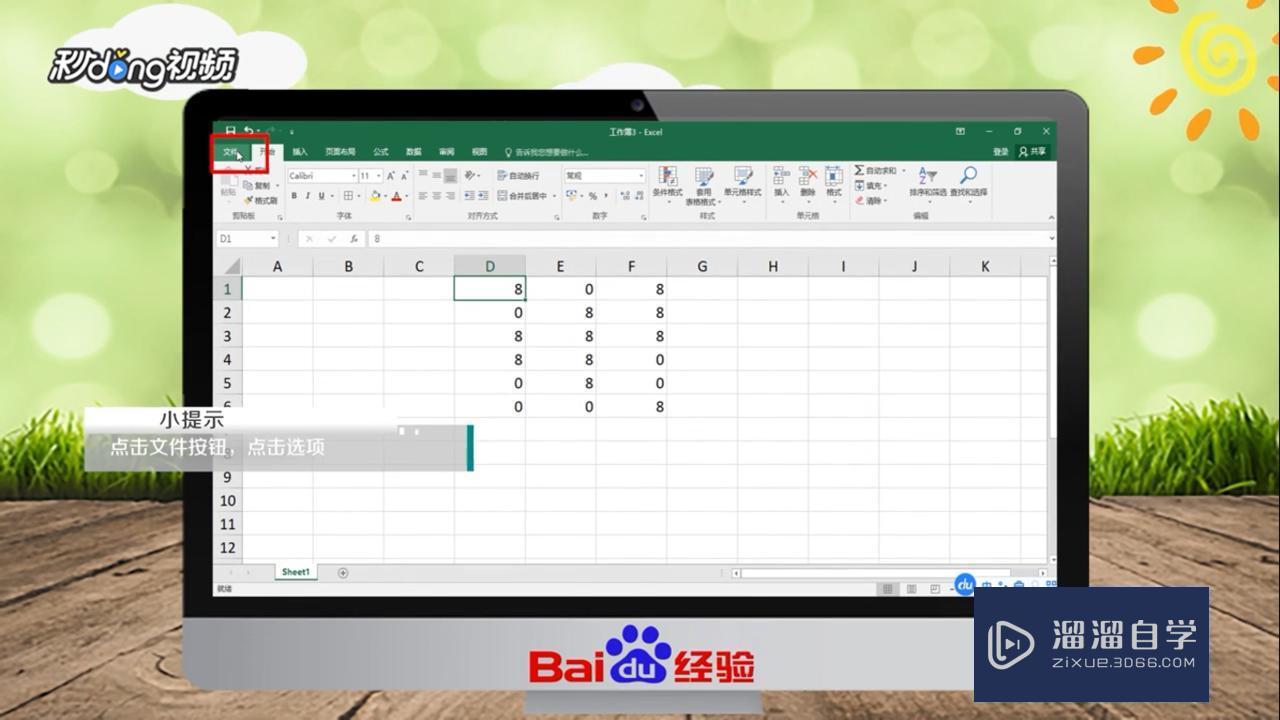The height and width of the screenshot is (720, 1280).
Task: Open the alignment dialog launcher (对齐方式)
Action: (556, 216)
